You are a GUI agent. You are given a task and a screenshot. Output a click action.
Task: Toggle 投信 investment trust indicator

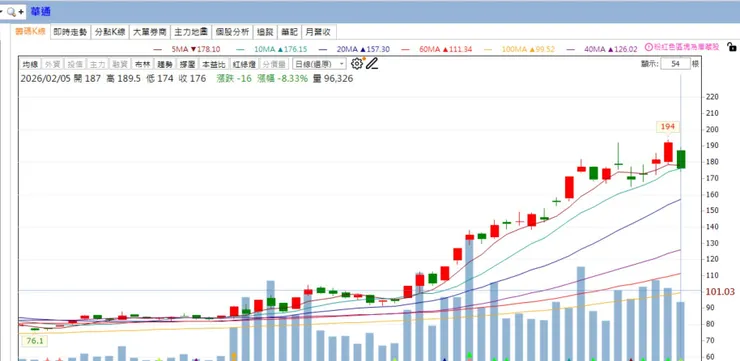coord(75,64)
